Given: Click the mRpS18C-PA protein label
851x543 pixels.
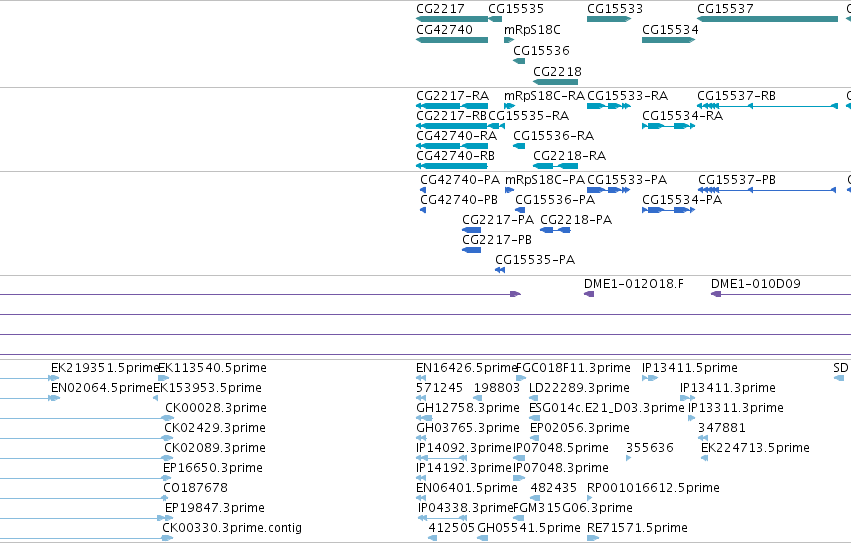Looking at the screenshot, I should coord(545,180).
